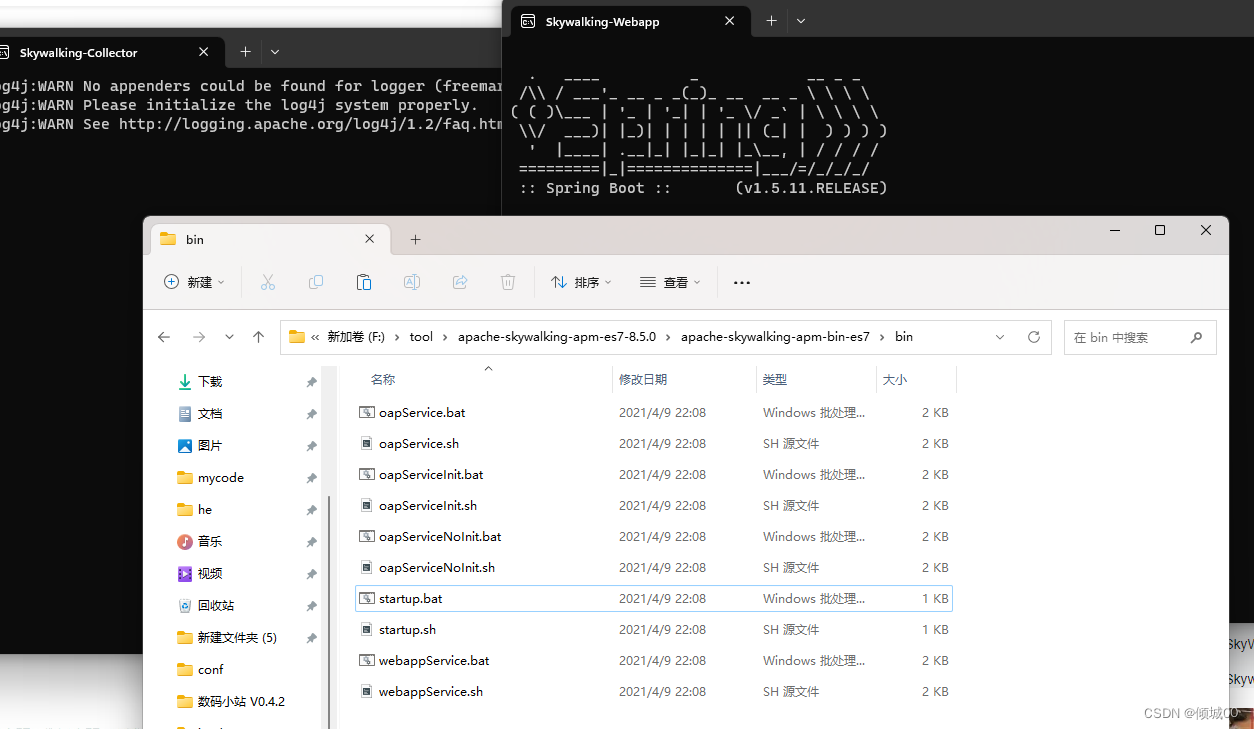Screen dimensions: 1254x729
Task: Click the « hidden path chevron in address bar
Action: (315, 337)
